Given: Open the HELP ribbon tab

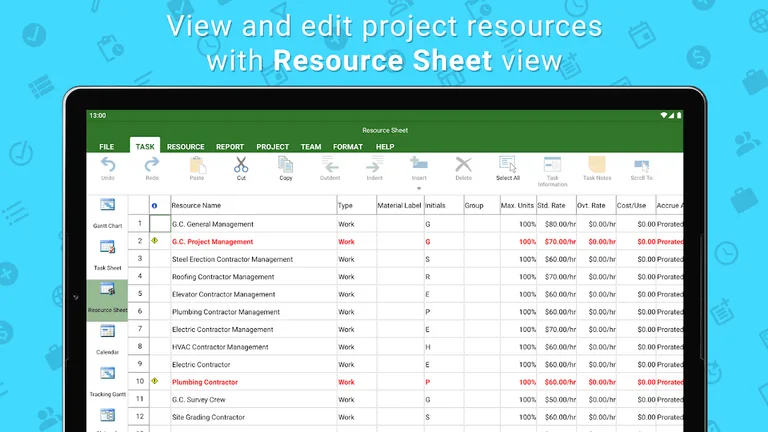Looking at the screenshot, I should tap(385, 146).
